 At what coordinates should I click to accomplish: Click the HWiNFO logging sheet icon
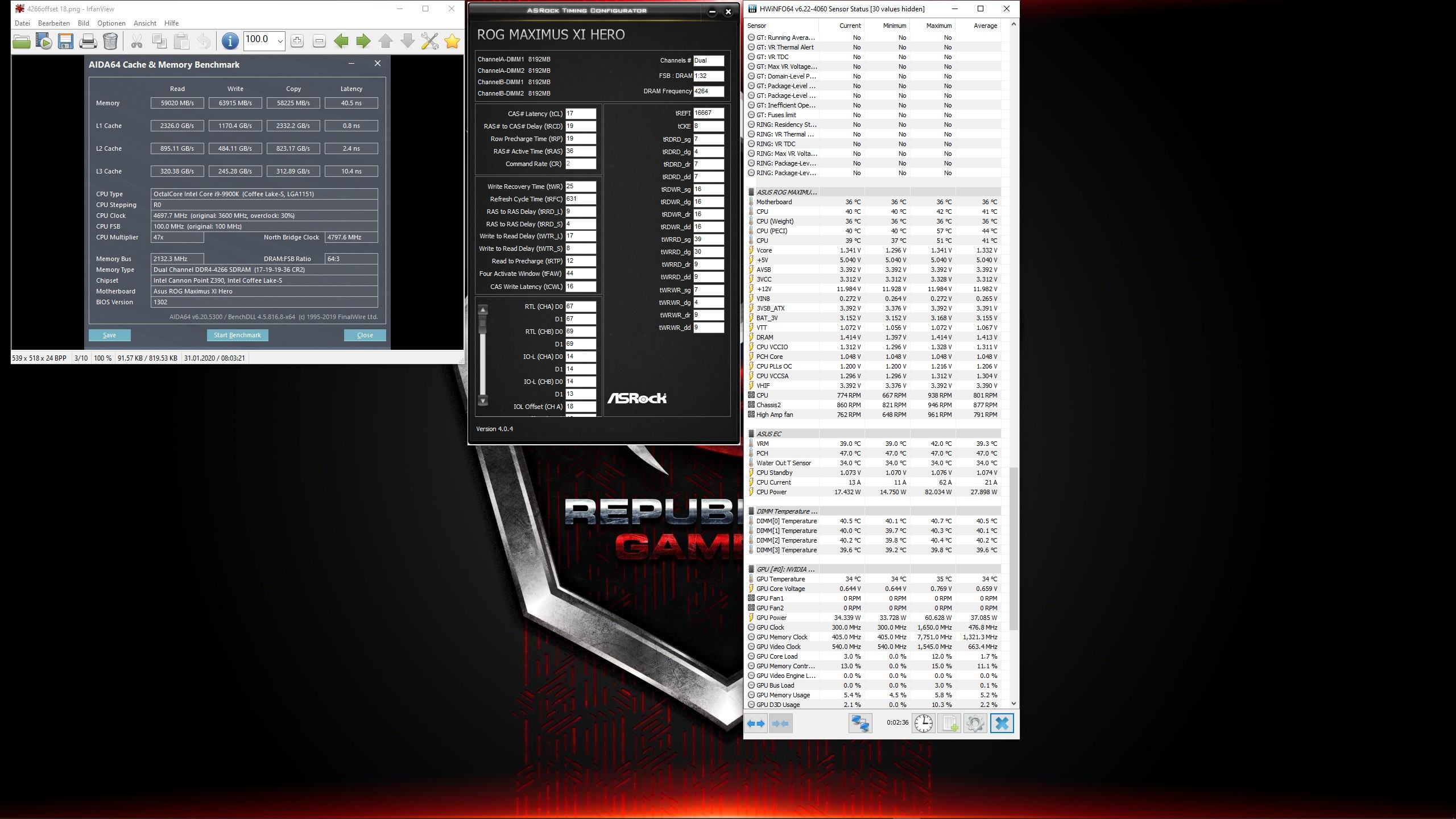pyautogui.click(x=949, y=723)
